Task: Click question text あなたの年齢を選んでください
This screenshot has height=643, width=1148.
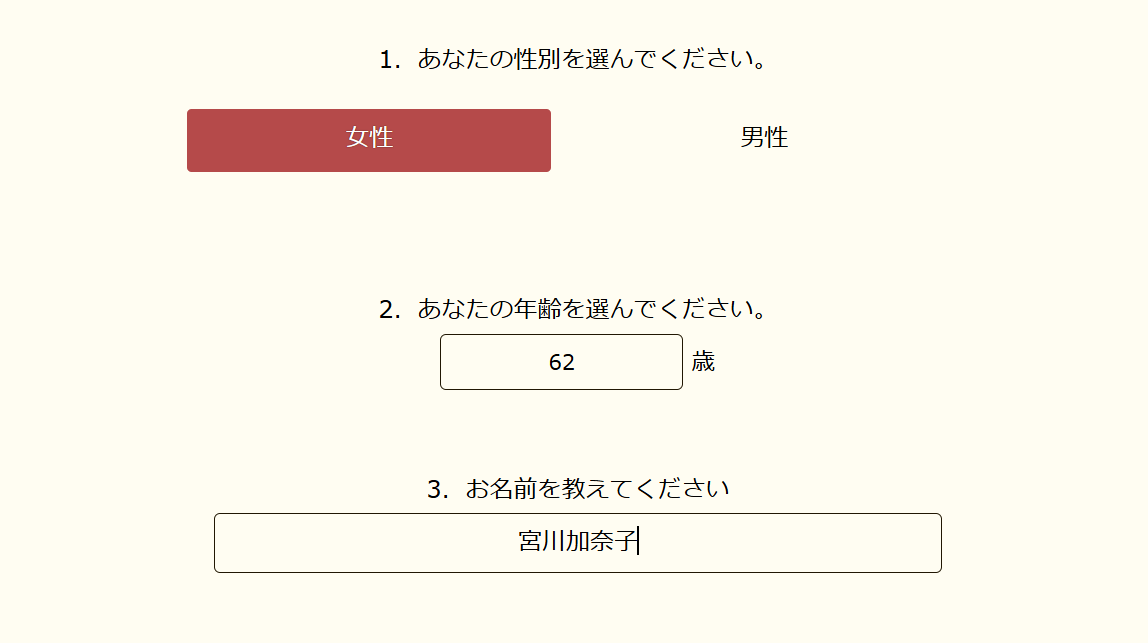Action: click(x=592, y=309)
